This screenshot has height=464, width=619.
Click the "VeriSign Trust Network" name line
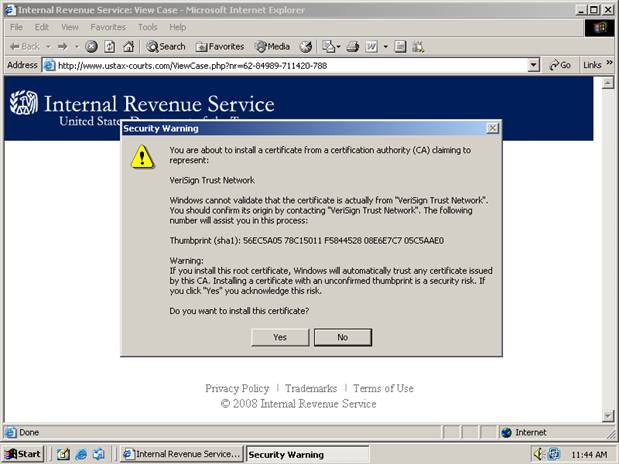212,180
